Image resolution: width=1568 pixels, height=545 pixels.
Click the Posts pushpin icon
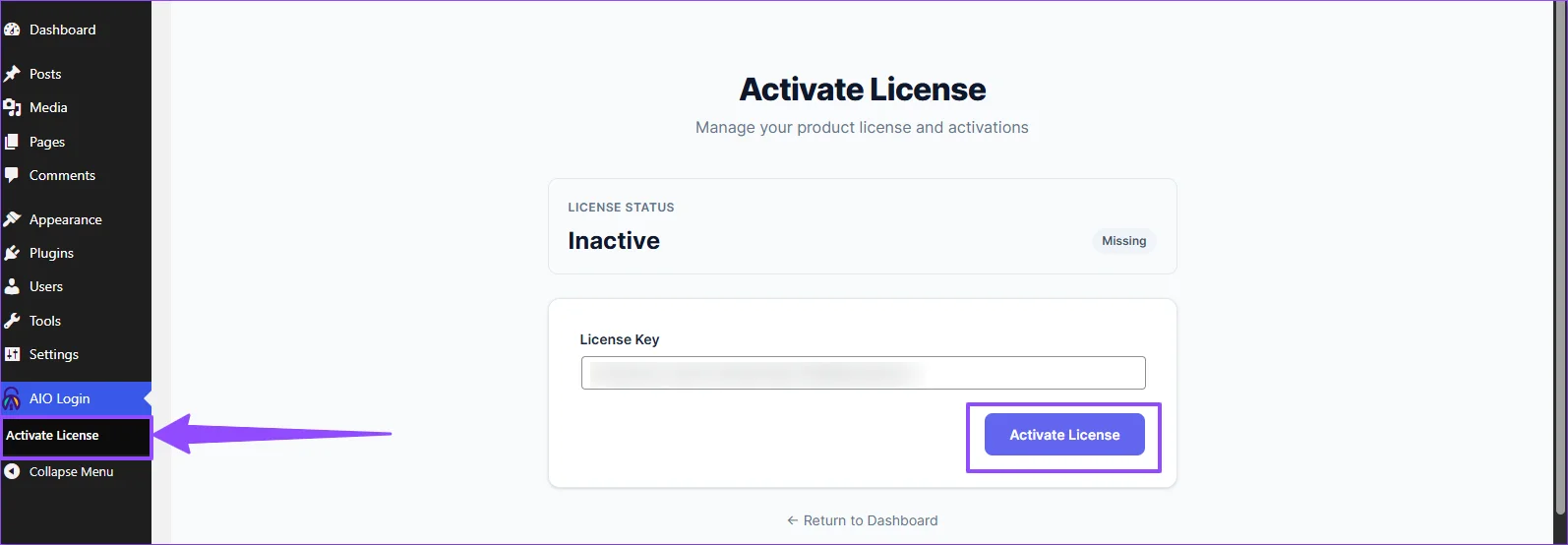coord(12,74)
